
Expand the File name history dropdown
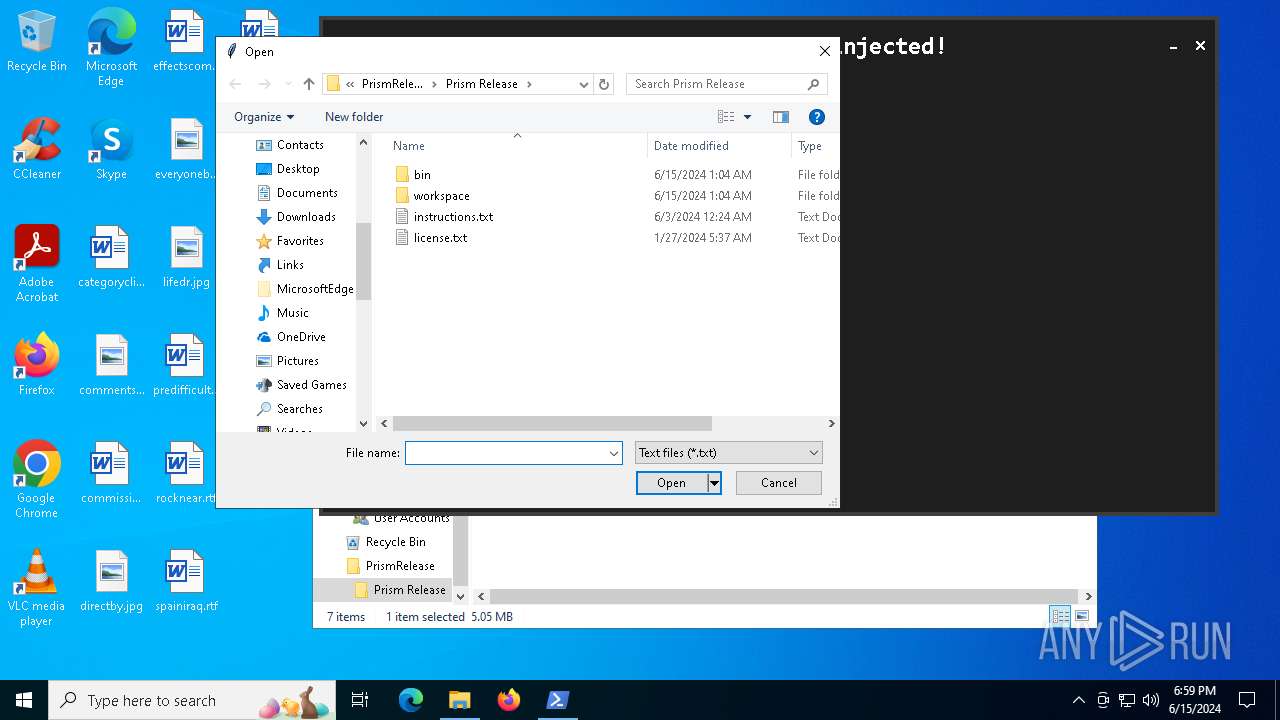614,453
